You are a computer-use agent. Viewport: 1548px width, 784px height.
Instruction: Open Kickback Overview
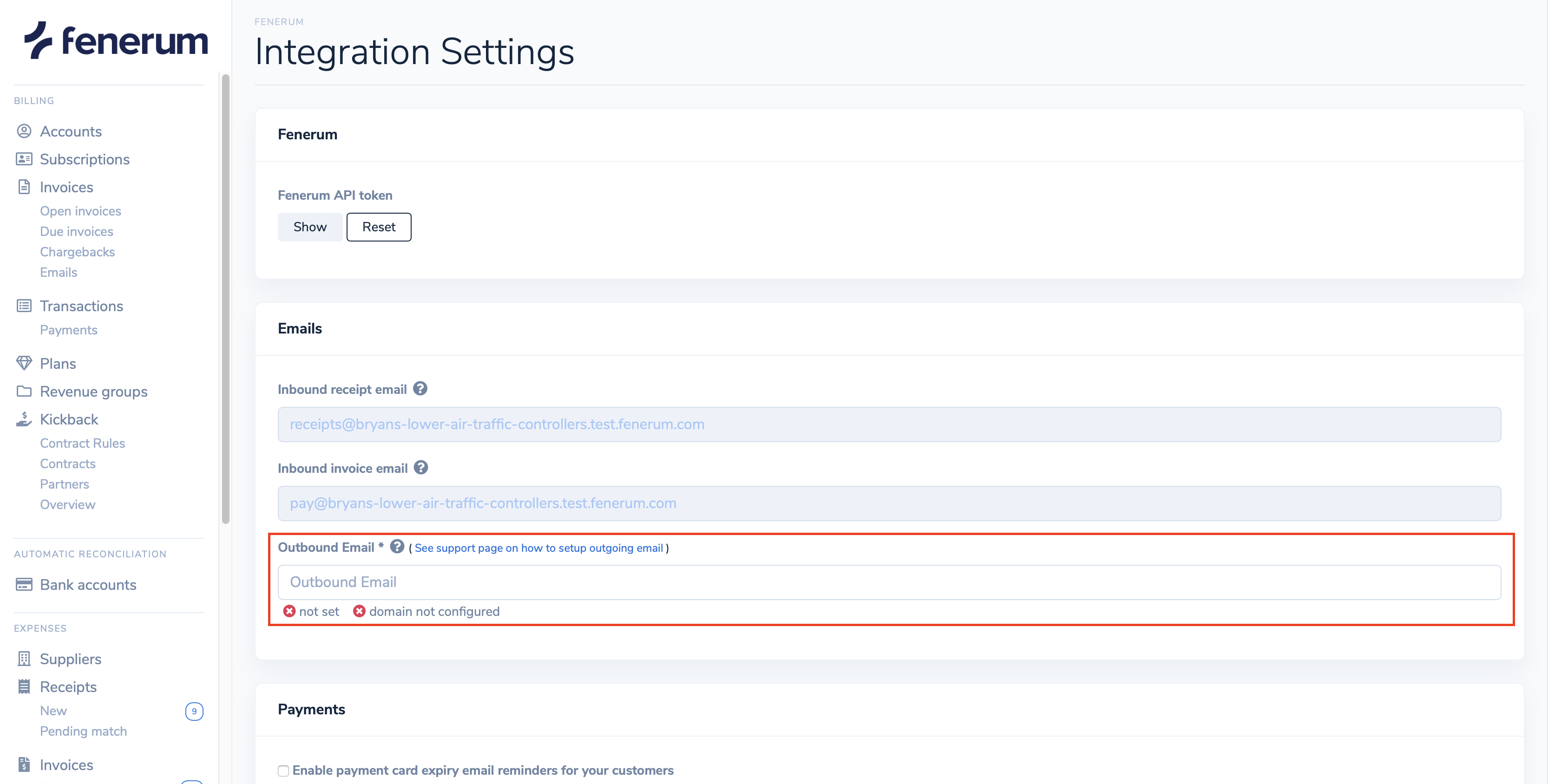(x=67, y=504)
